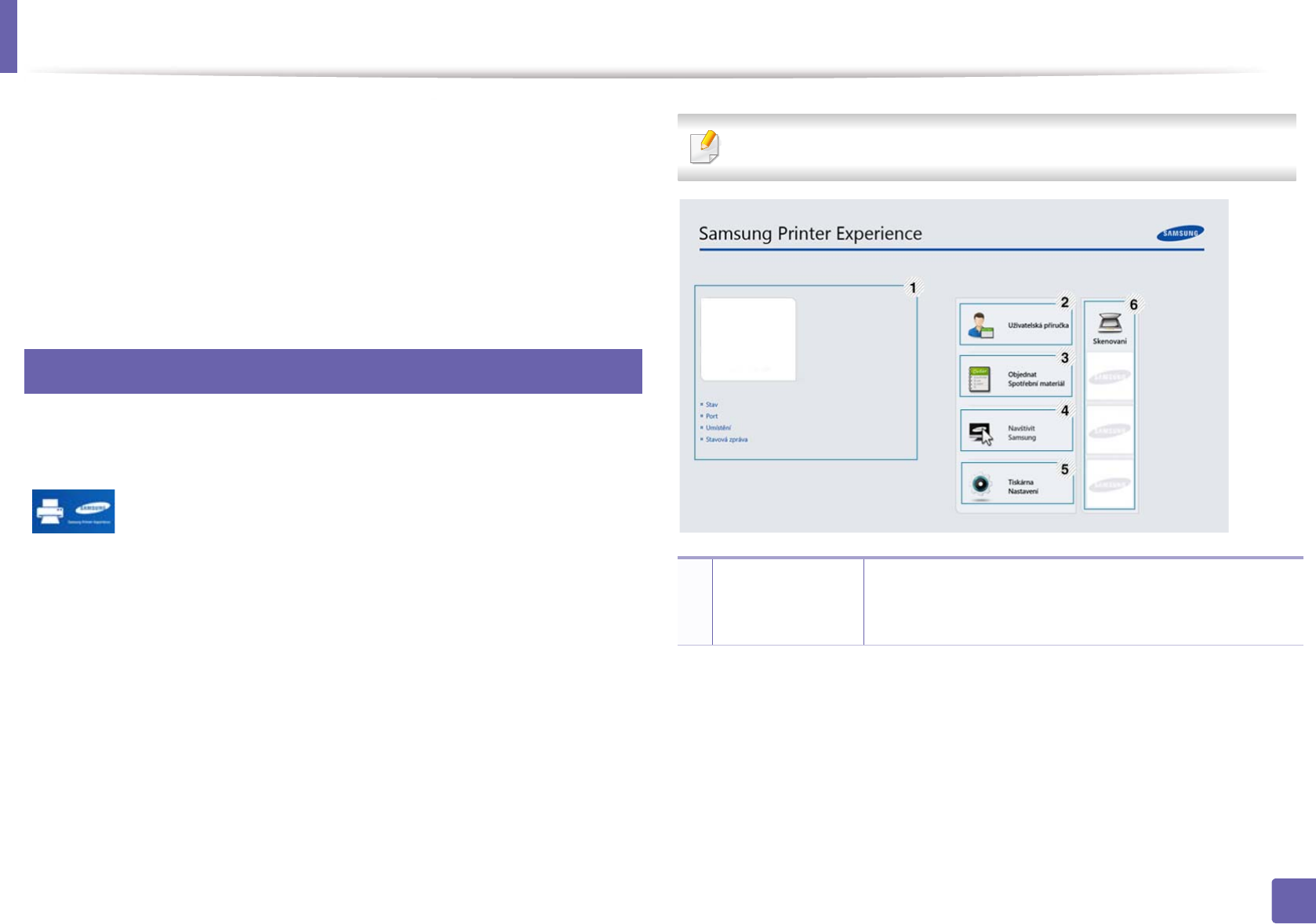Click the note pencil icon
This screenshot has height=924, width=1316.
(x=704, y=147)
